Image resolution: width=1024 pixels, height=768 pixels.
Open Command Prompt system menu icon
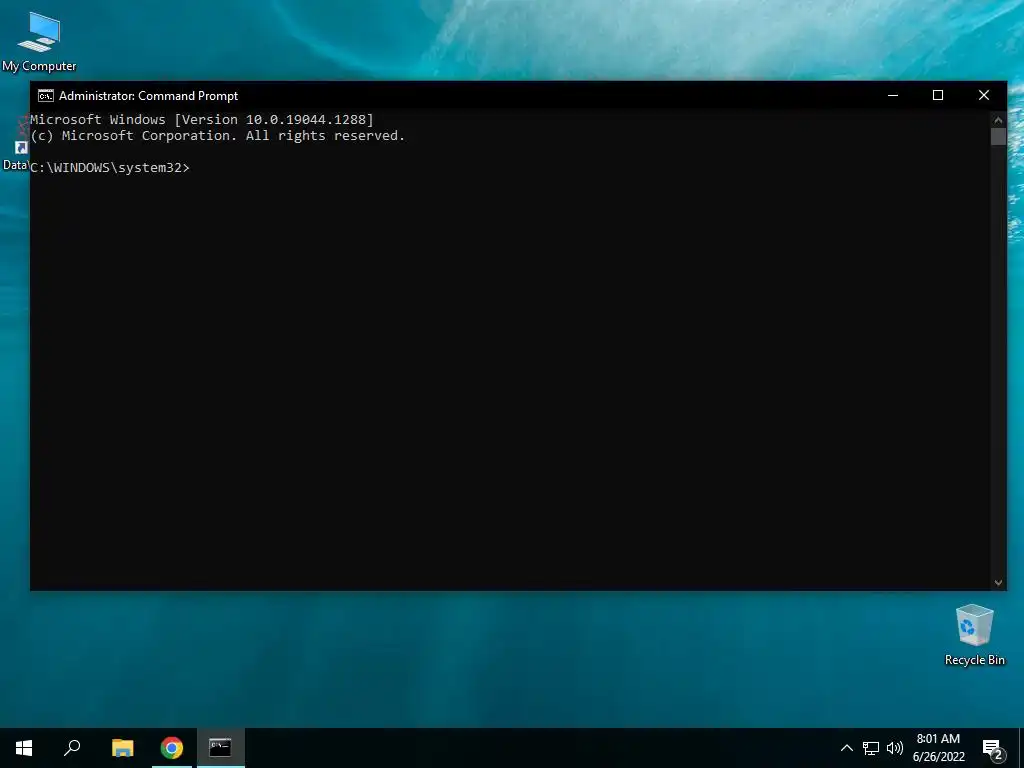[46, 96]
